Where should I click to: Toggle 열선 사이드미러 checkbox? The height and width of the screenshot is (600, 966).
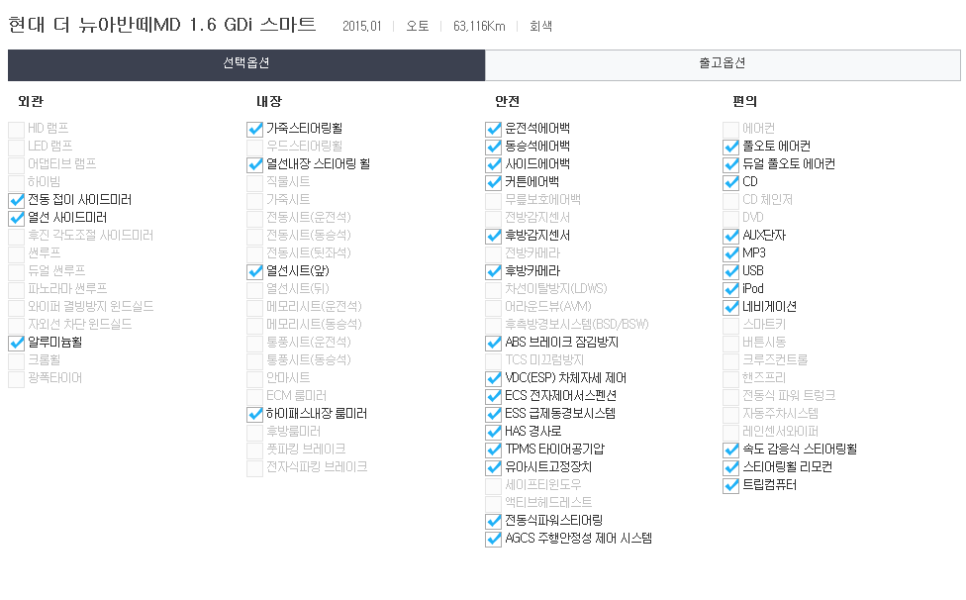(x=16, y=219)
